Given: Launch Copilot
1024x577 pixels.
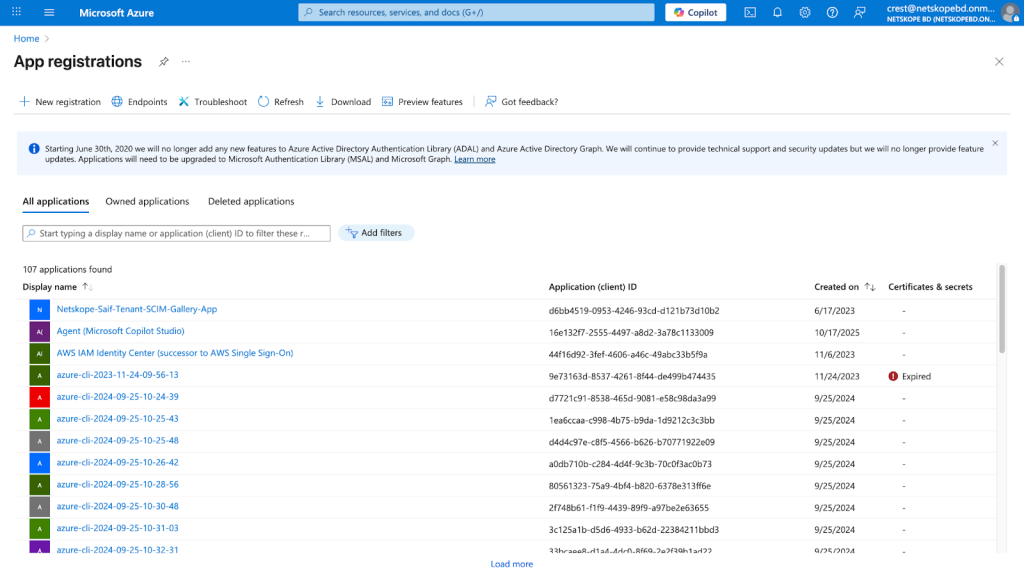Looking at the screenshot, I should pos(696,12).
